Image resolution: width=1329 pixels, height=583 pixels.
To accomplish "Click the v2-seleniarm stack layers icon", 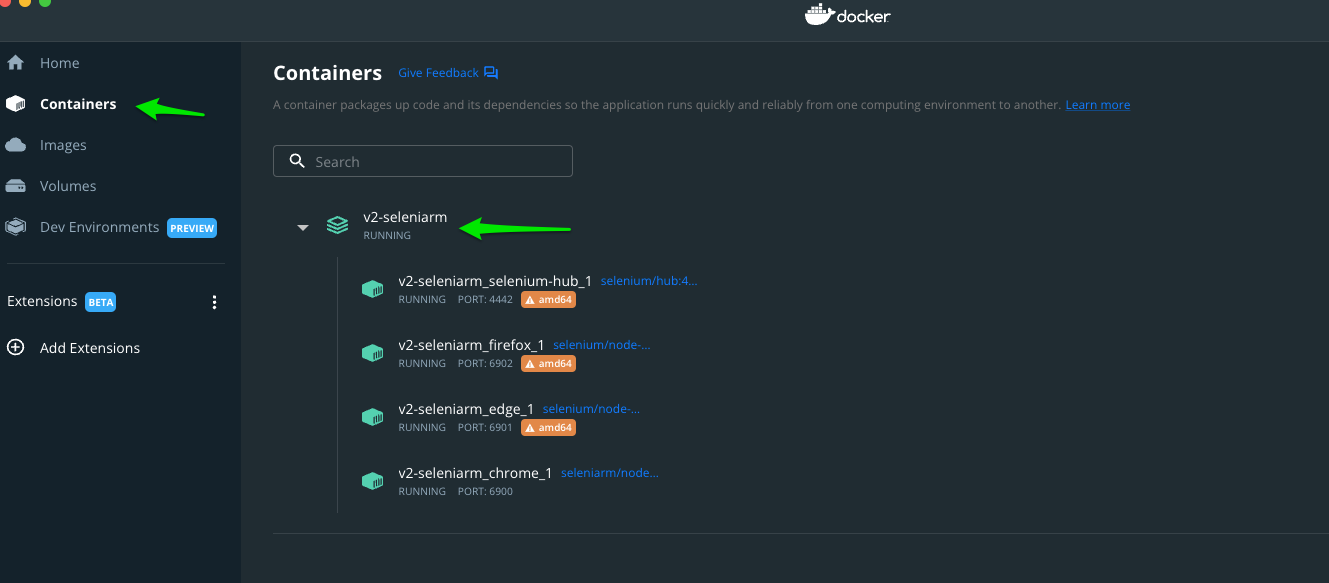I will click(338, 226).
